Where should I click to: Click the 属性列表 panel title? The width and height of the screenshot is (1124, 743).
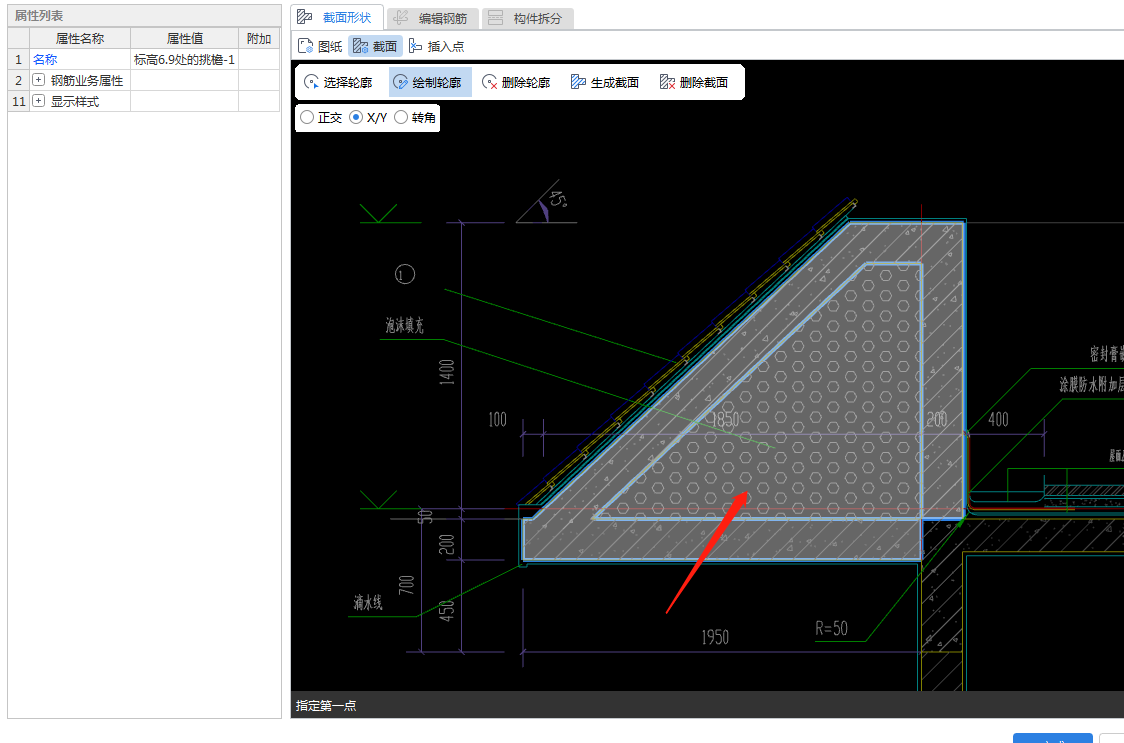point(39,15)
